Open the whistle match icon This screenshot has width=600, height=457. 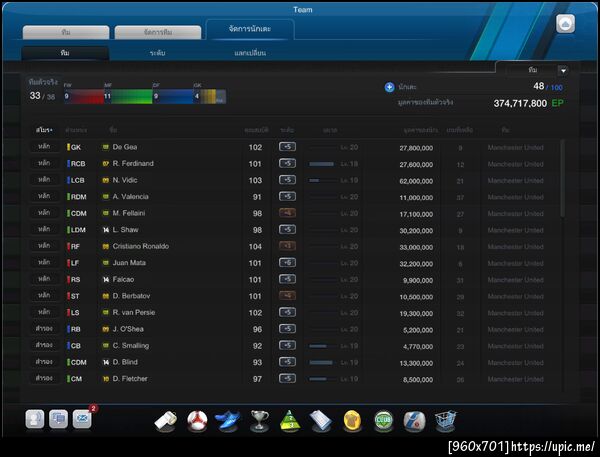point(166,421)
